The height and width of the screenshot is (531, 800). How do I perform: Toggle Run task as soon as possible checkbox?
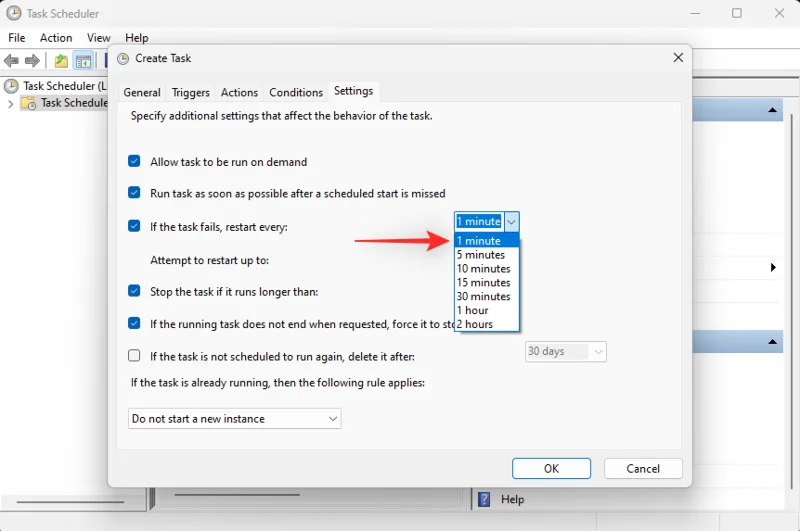click(x=134, y=193)
